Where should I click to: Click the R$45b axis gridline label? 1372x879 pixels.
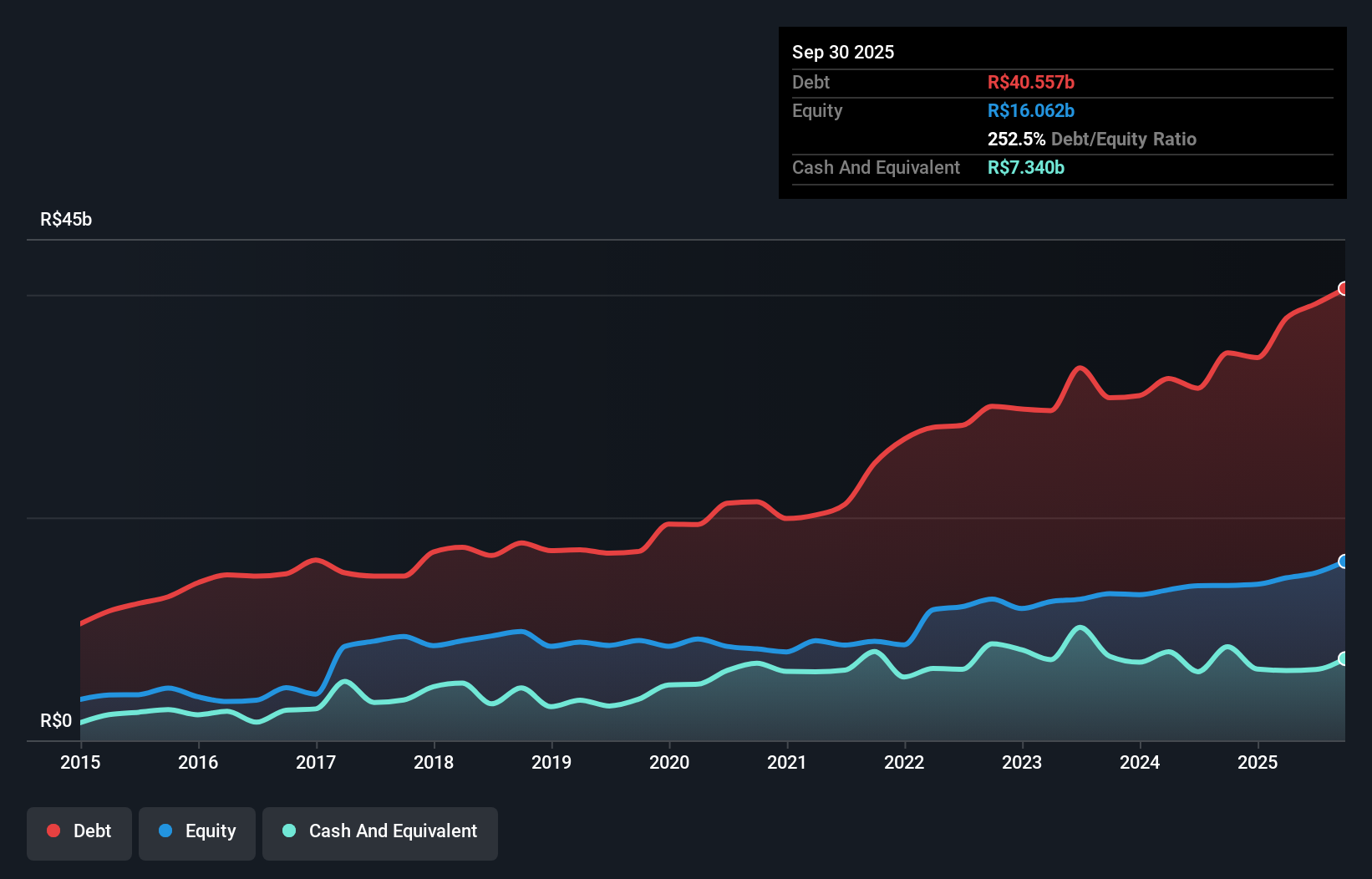tap(65, 219)
